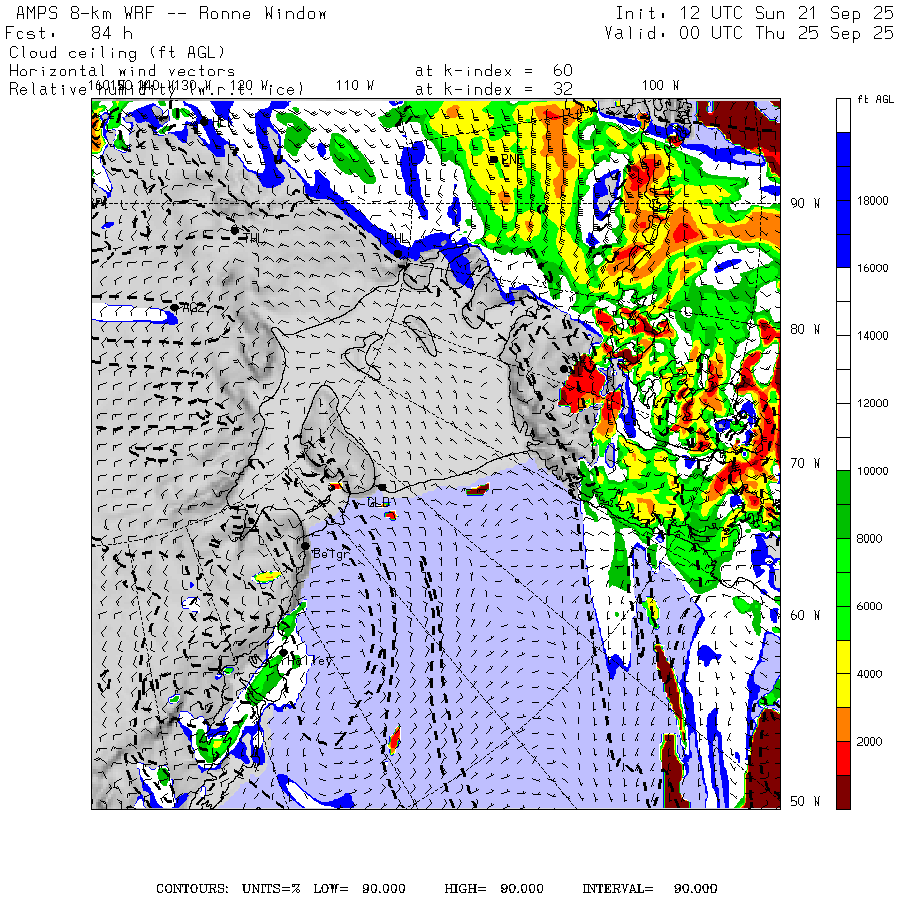
Task: Click the 'Fcst: 84 h' forecast hour text
Action: 69,33
